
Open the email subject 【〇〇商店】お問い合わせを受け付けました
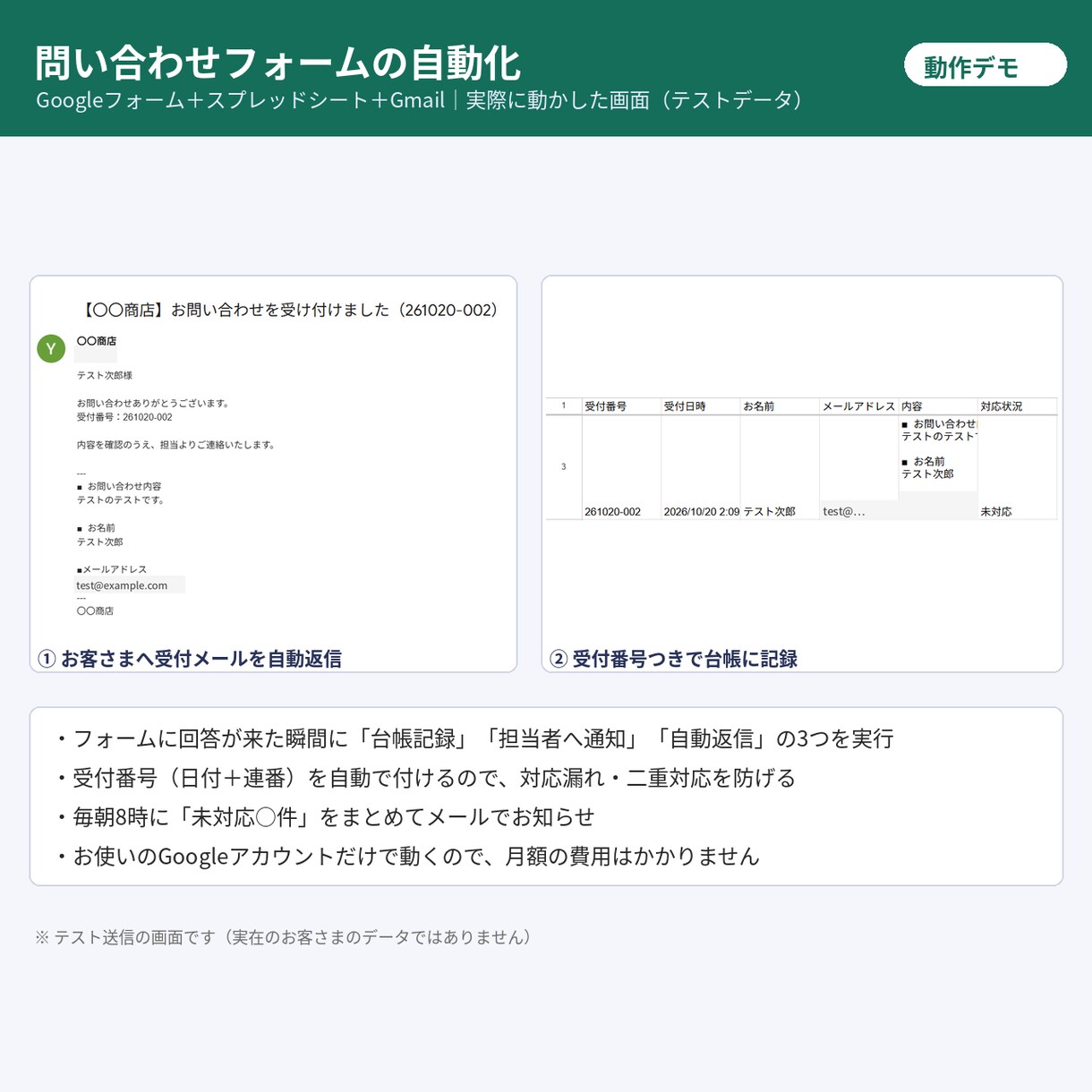tap(290, 310)
